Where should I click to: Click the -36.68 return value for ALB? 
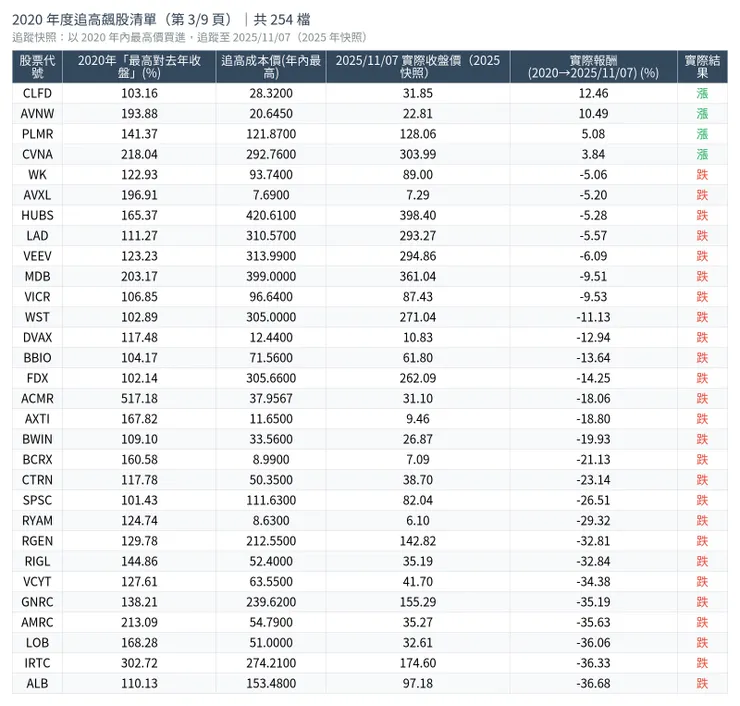tap(593, 683)
